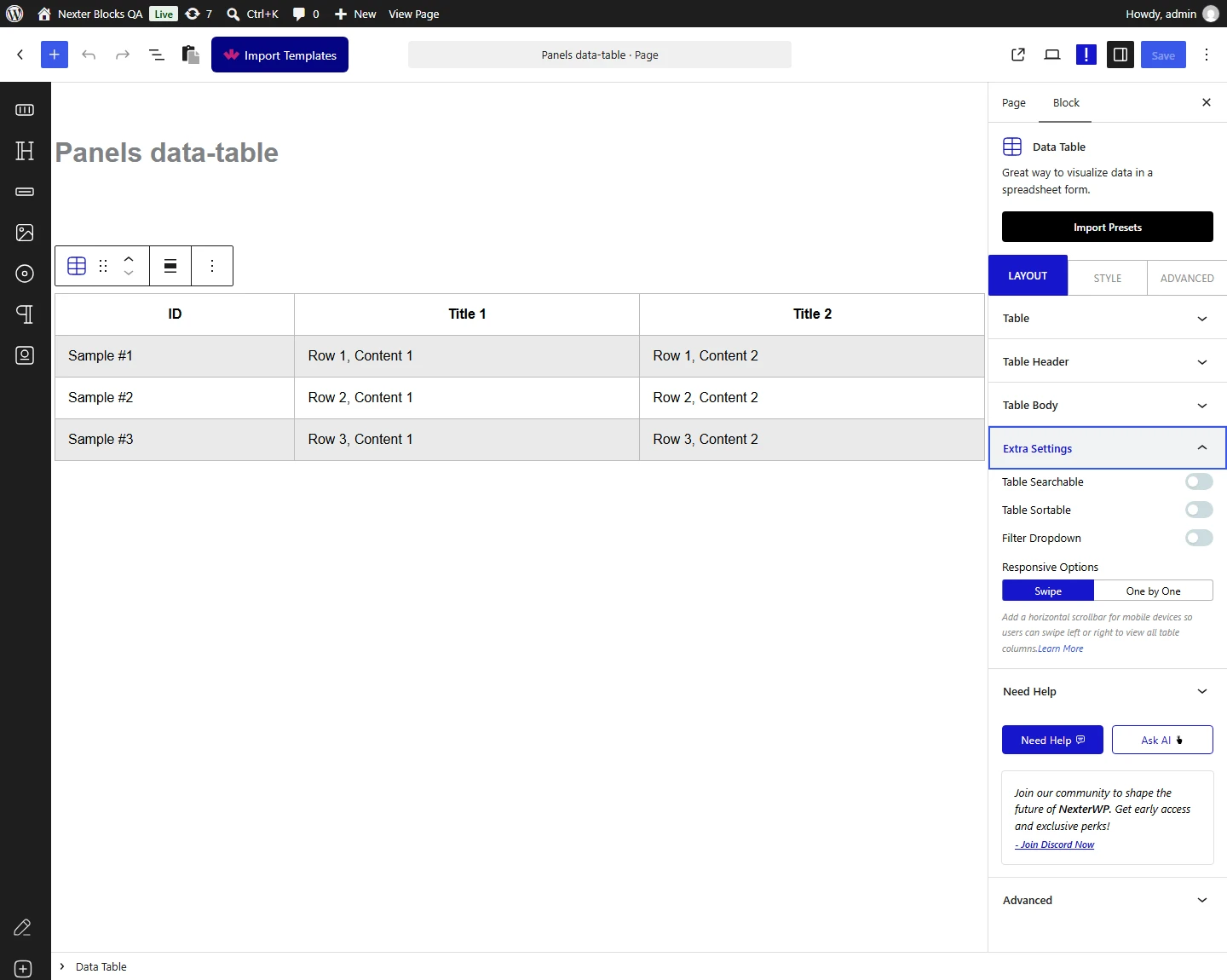Open the editor Options three-dot menu

(x=1207, y=55)
